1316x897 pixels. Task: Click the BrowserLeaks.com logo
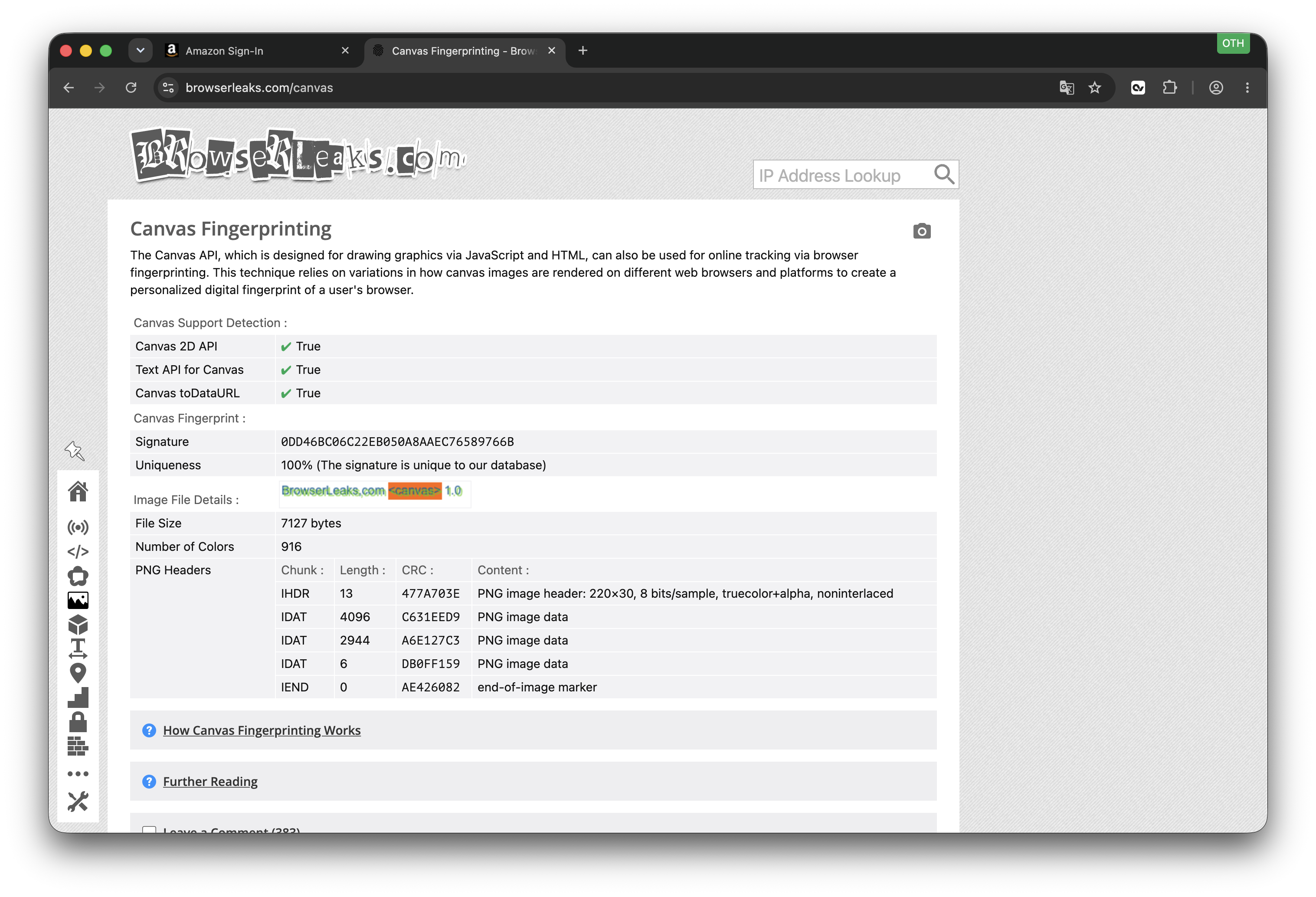298,155
